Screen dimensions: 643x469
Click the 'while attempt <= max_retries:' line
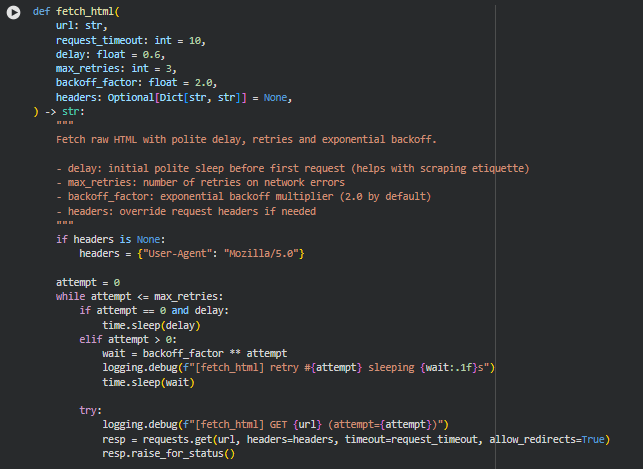tap(140, 297)
